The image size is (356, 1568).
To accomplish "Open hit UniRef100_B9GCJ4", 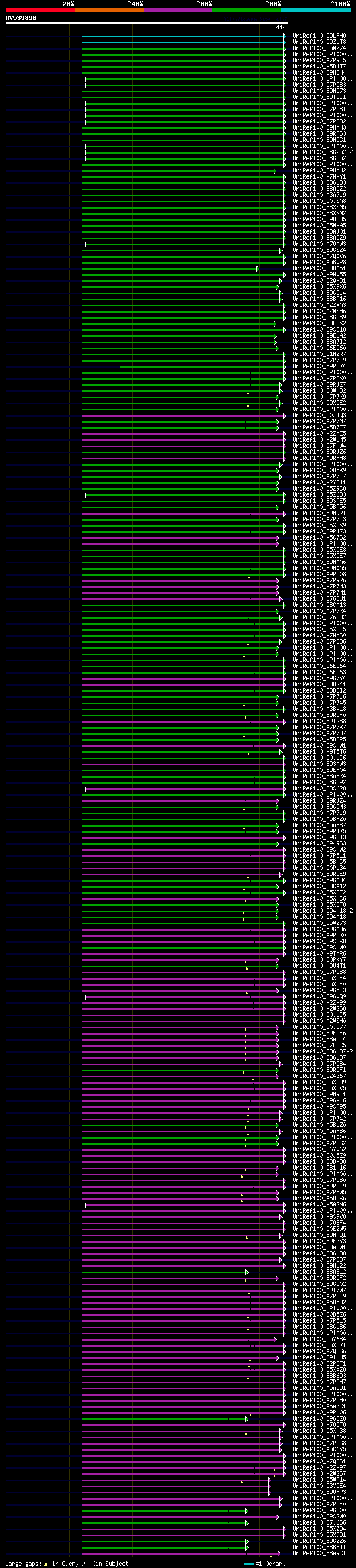I will tap(319, 293).
